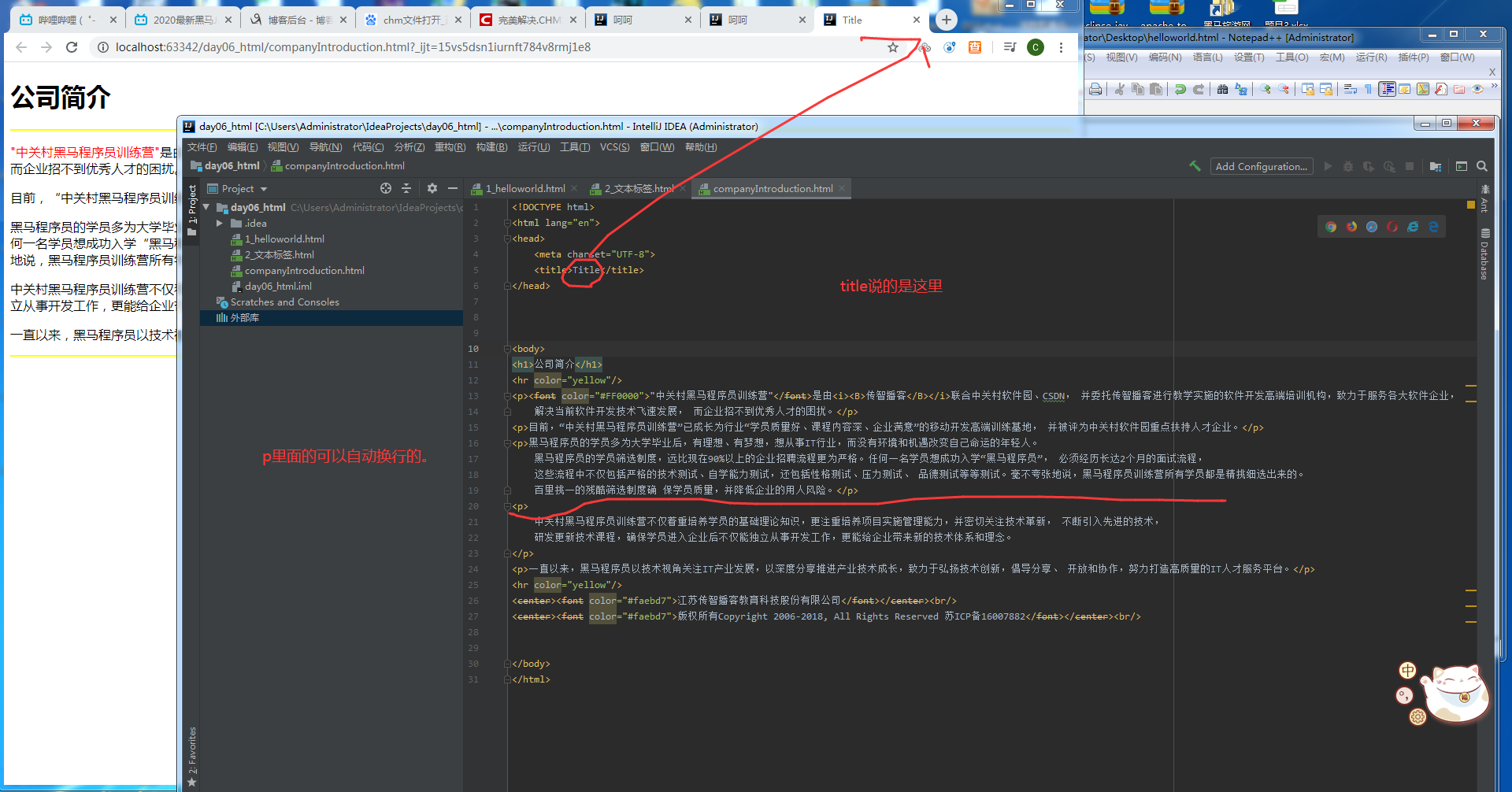Switch to the 博客后台 Chrome tab

pyautogui.click(x=298, y=20)
